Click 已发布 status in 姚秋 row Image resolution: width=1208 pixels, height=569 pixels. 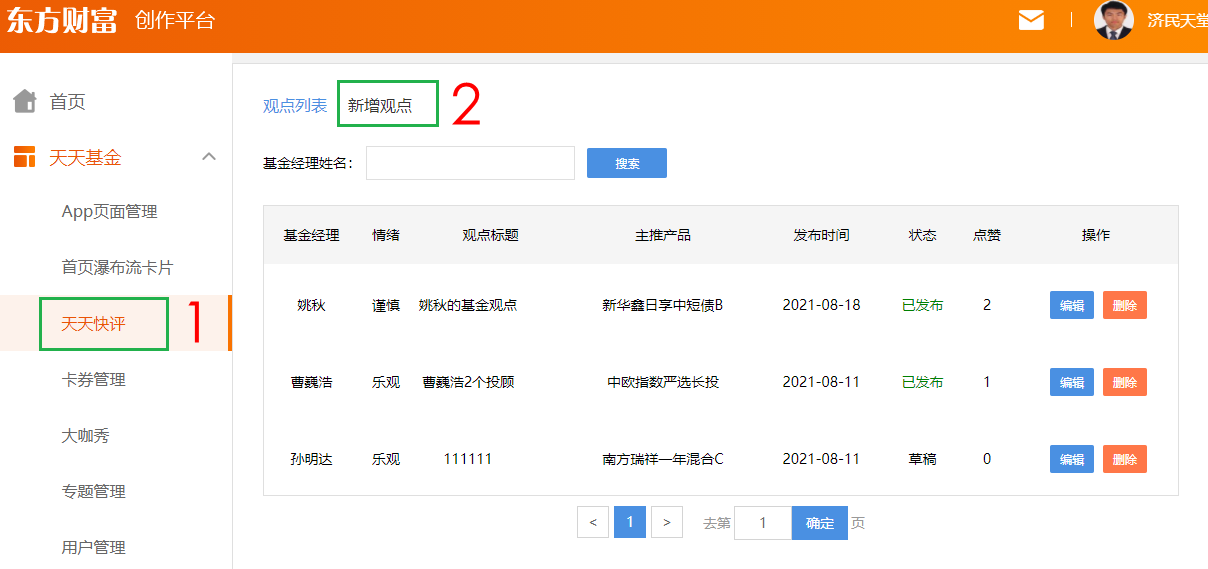[x=922, y=305]
